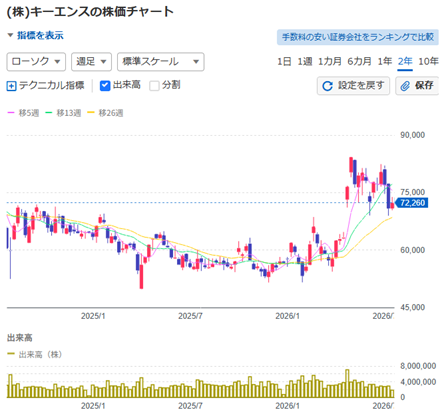Screen dimensions: 440x412
Task: Click the plus icon beside テクニカル指標
Action: pyautogui.click(x=11, y=86)
